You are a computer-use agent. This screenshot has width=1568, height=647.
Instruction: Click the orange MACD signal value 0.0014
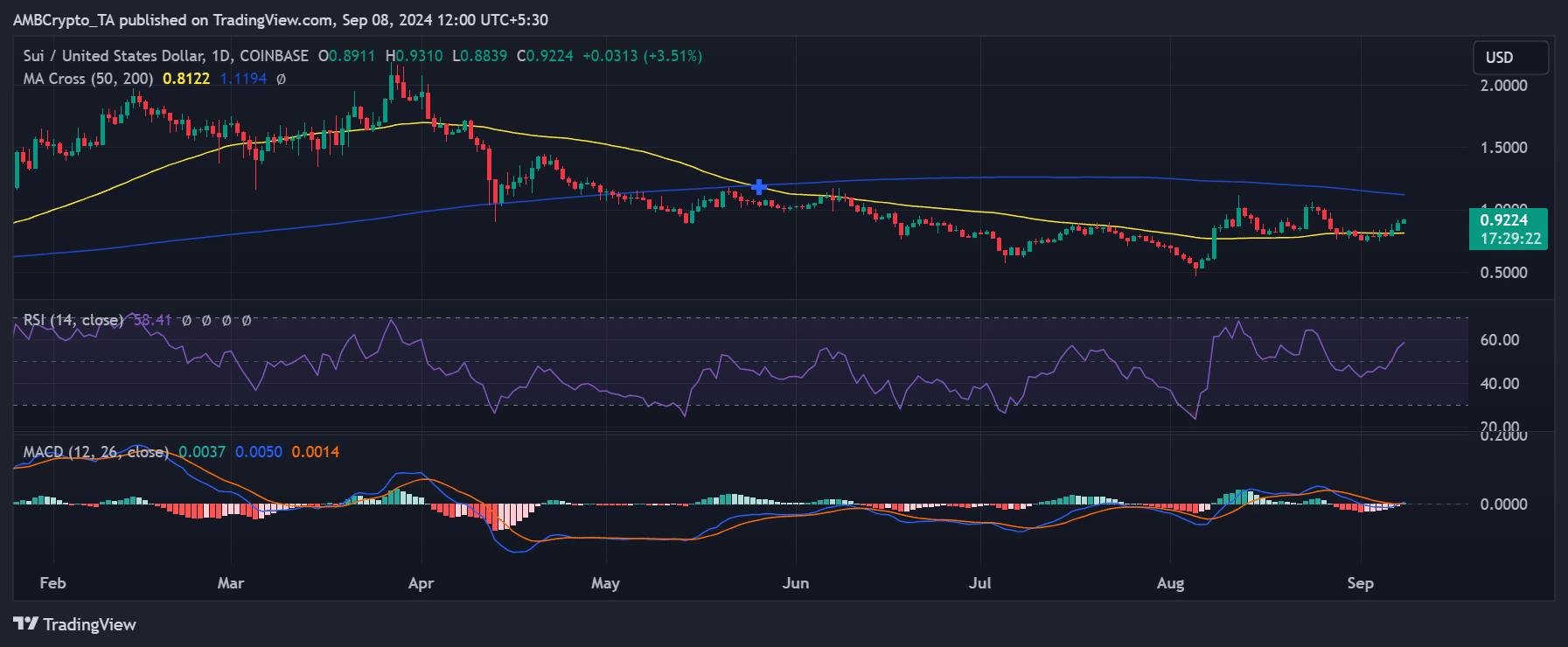click(x=315, y=452)
